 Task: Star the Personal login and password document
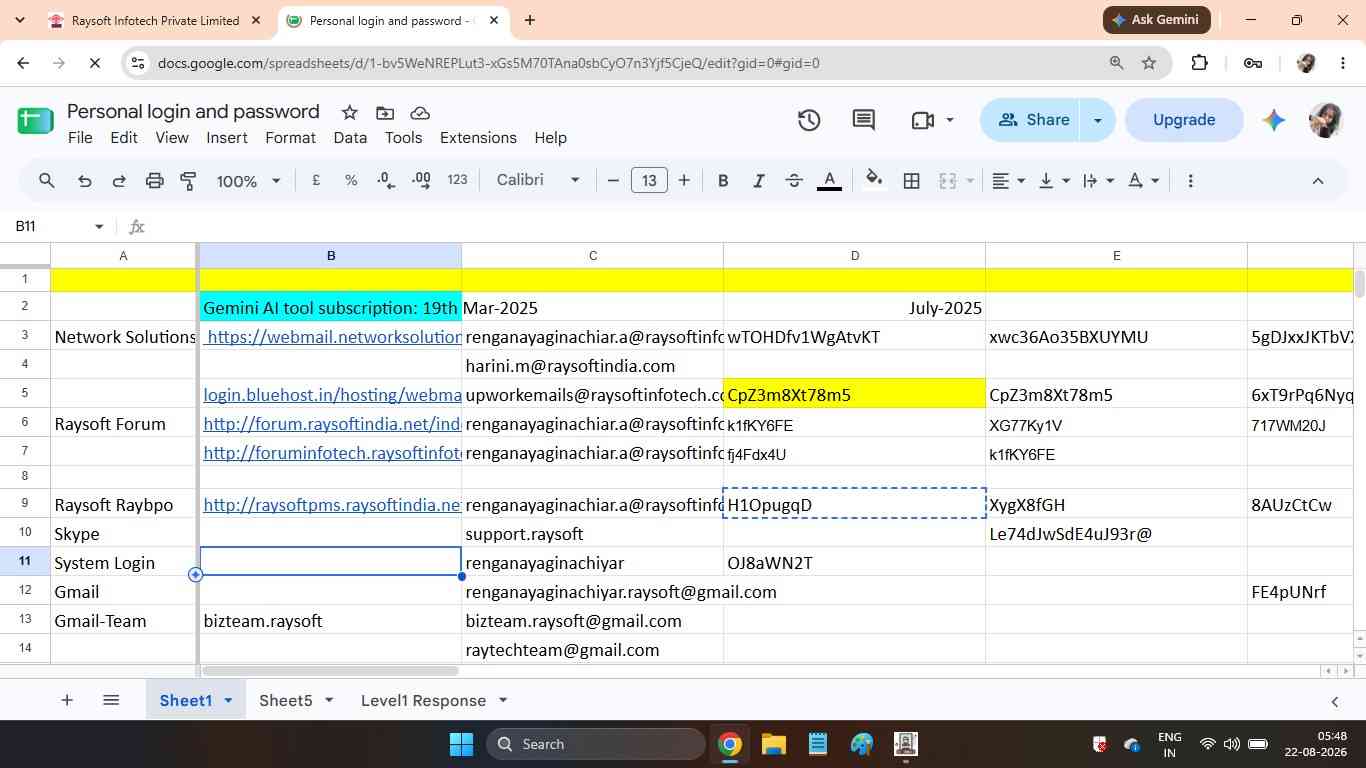coord(349,112)
